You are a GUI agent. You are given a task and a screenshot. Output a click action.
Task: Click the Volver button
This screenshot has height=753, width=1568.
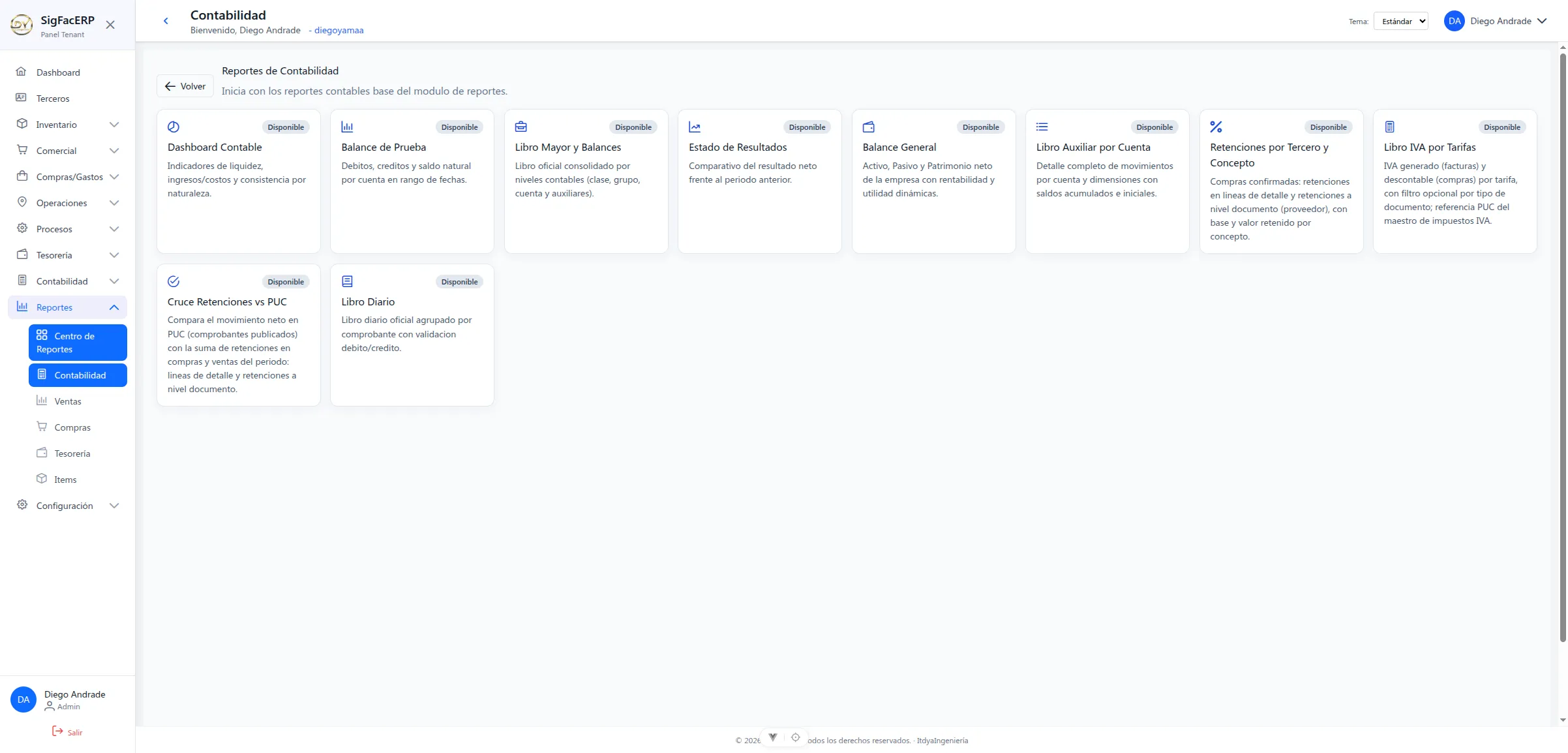(185, 86)
